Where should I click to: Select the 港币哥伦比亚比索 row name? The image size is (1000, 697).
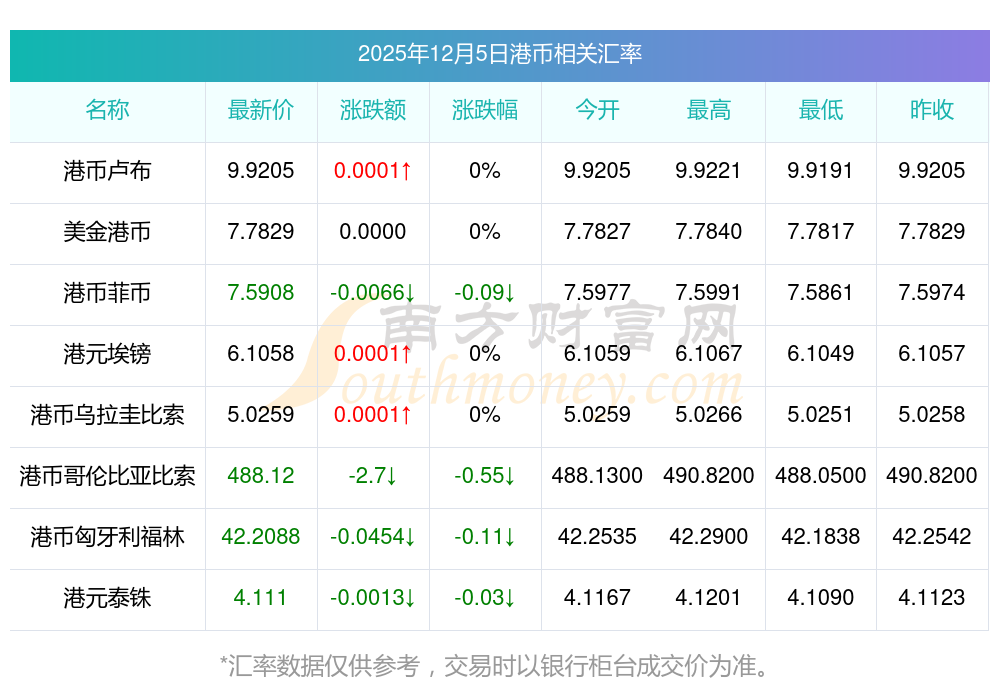[107, 476]
